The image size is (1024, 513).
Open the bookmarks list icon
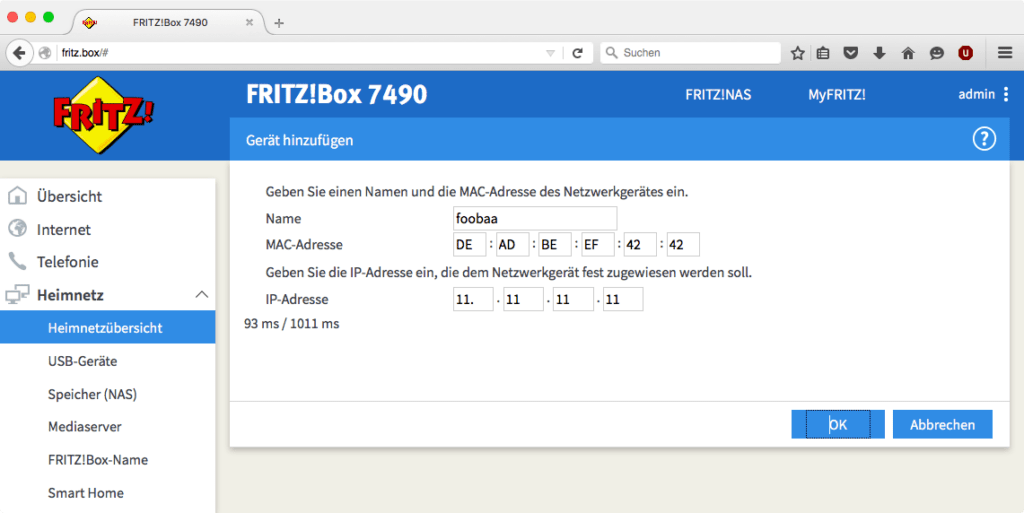[823, 53]
